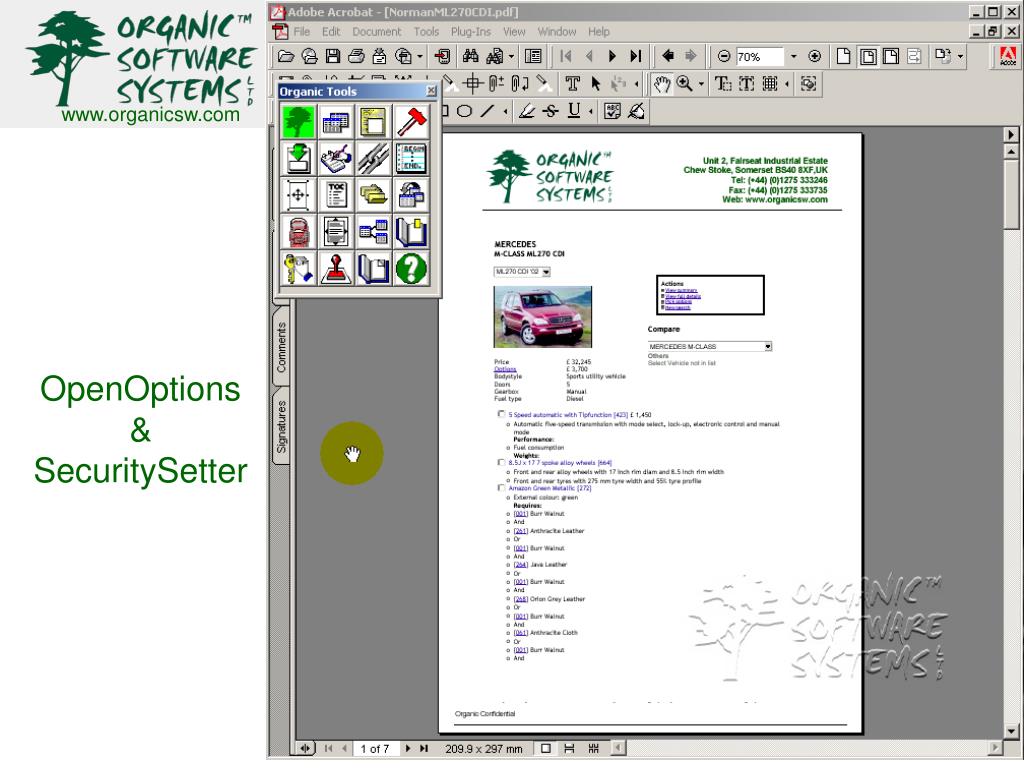Click the Begin/End notepad icon in Organic Tools

pos(411,158)
